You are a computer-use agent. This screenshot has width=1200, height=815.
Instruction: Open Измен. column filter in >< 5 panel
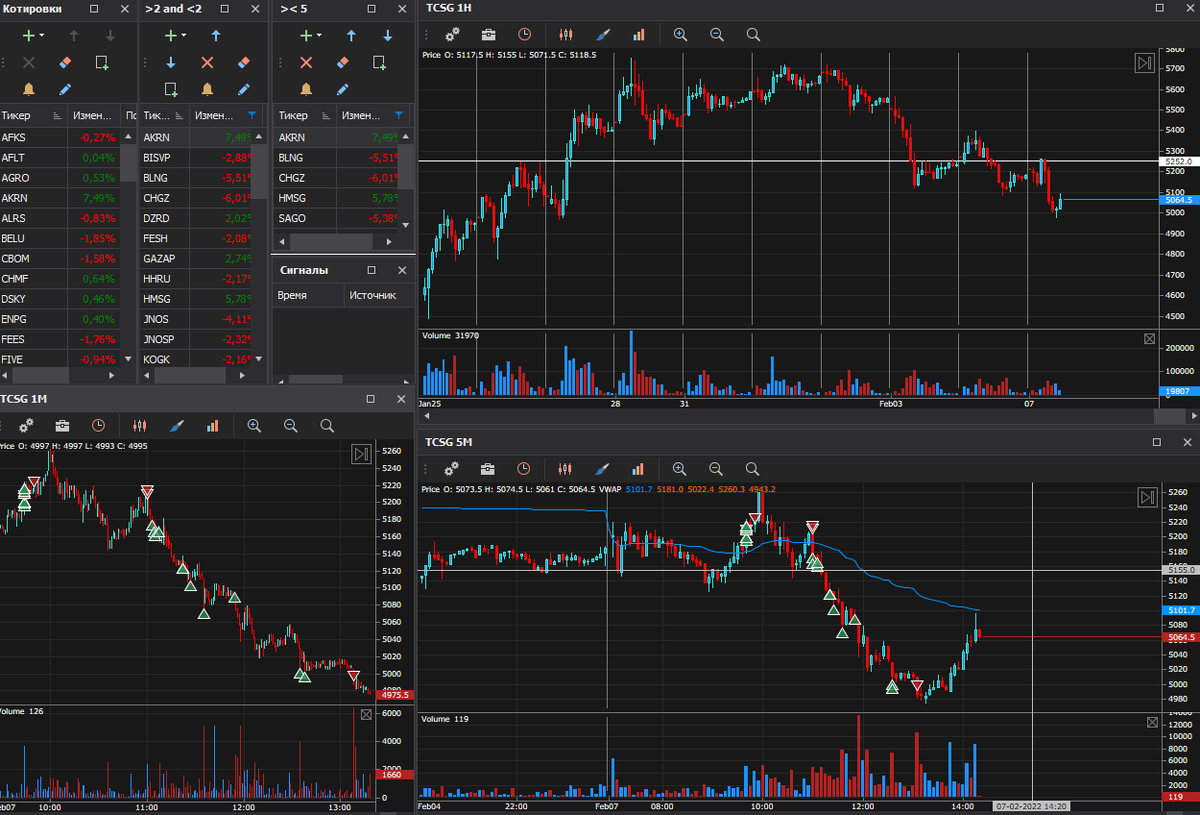[x=400, y=115]
